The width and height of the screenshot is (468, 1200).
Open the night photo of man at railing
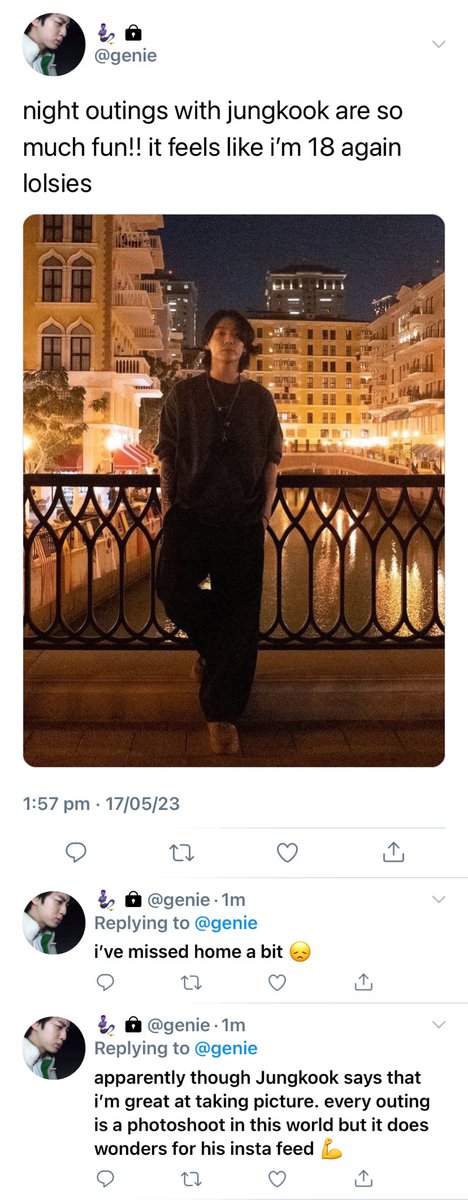[x=234, y=490]
